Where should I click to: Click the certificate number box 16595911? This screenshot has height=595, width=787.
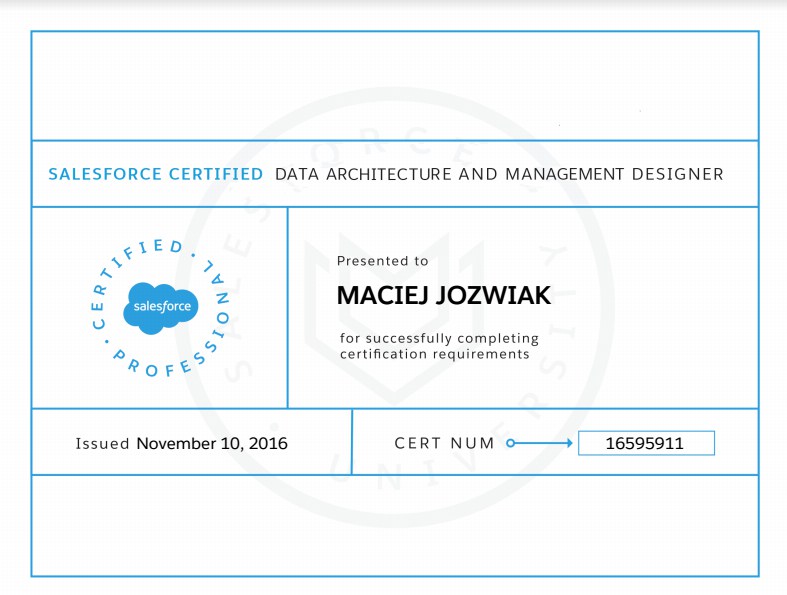646,443
